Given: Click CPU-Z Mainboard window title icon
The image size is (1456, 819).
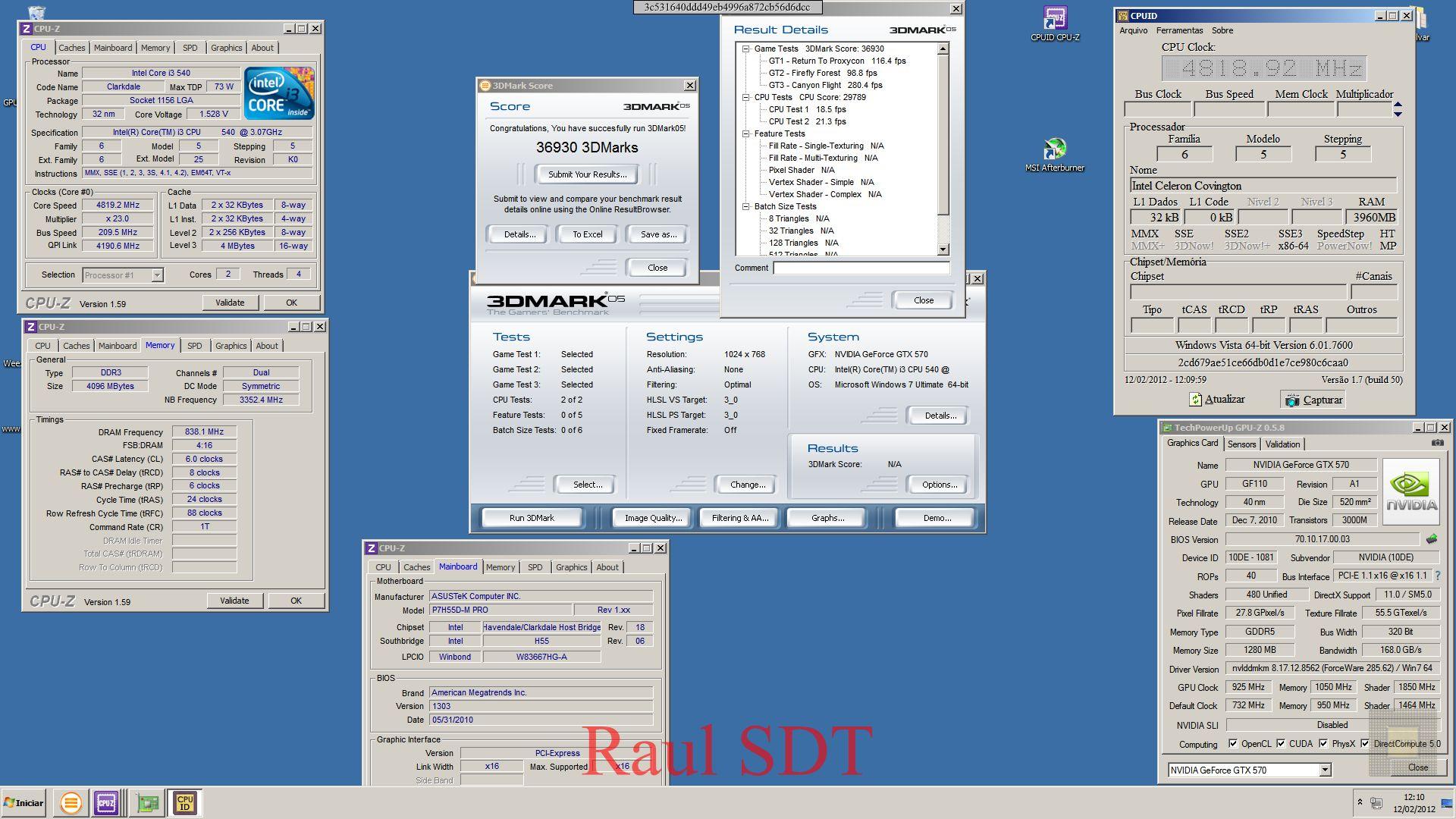Looking at the screenshot, I should 371,548.
